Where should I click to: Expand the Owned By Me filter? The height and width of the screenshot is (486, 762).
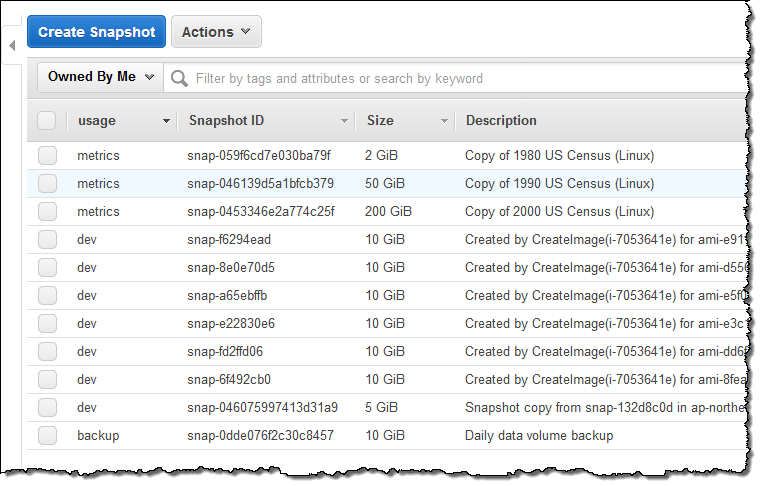tap(101, 77)
